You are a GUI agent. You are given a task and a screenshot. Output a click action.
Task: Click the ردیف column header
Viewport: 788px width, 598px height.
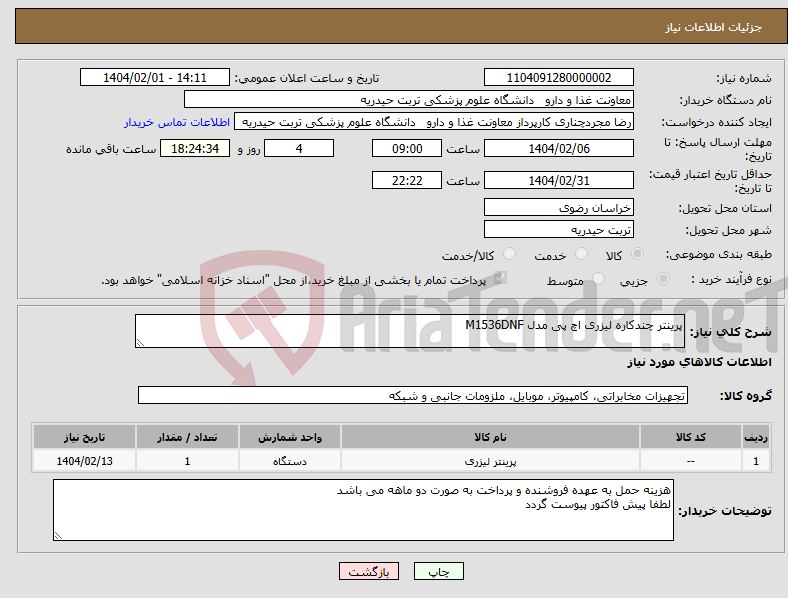(x=755, y=437)
